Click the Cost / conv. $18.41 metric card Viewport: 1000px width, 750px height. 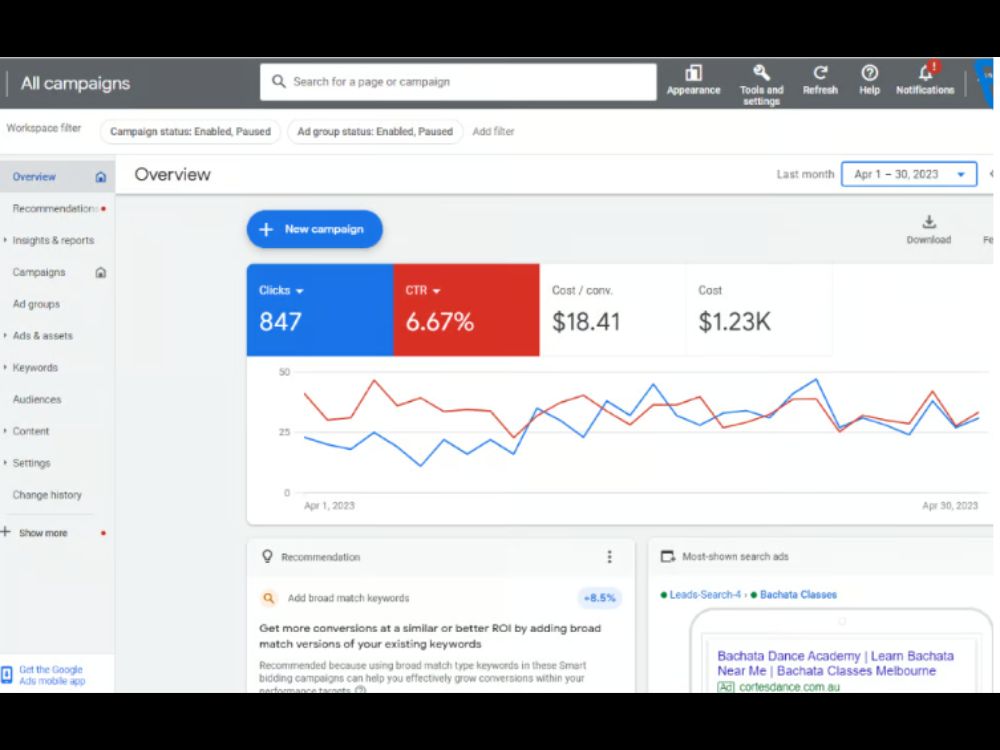(x=612, y=309)
